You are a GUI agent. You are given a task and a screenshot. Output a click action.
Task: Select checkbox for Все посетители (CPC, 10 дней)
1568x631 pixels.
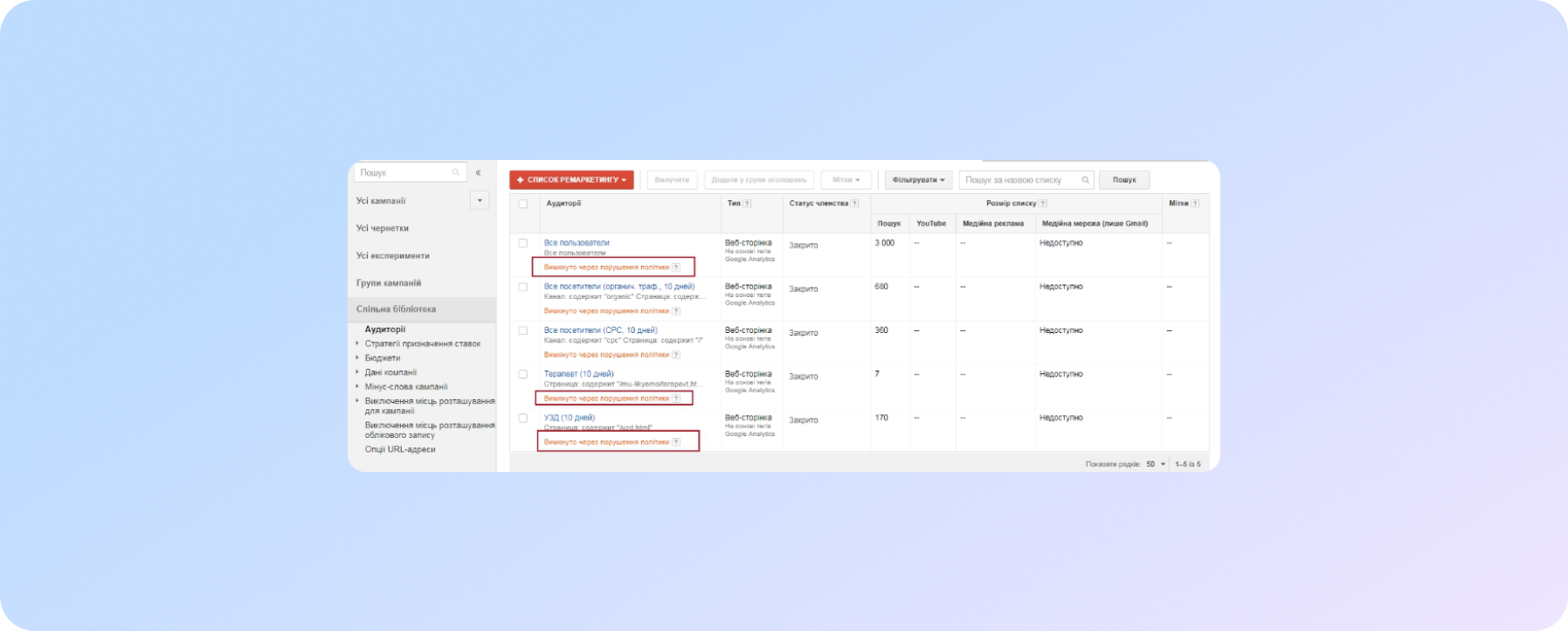523,330
